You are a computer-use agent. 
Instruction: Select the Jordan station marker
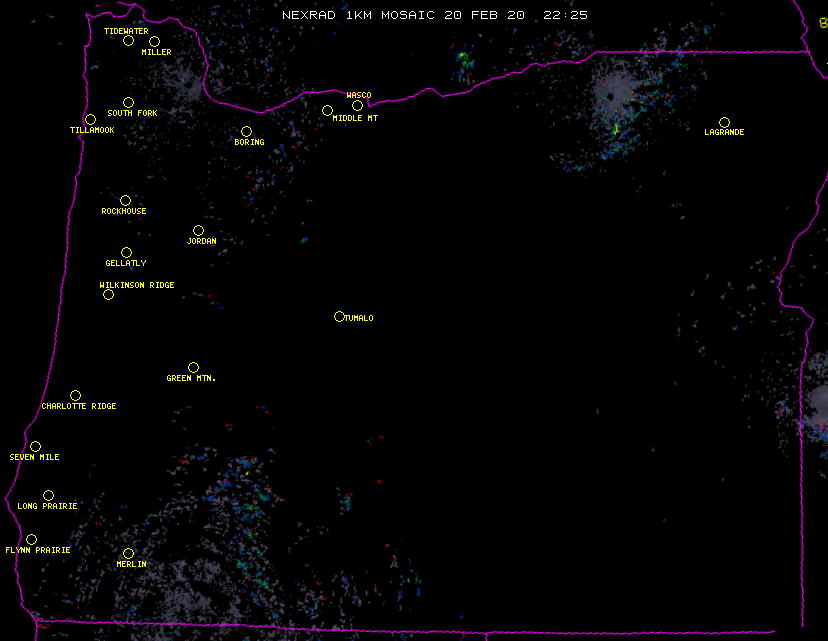point(198,231)
